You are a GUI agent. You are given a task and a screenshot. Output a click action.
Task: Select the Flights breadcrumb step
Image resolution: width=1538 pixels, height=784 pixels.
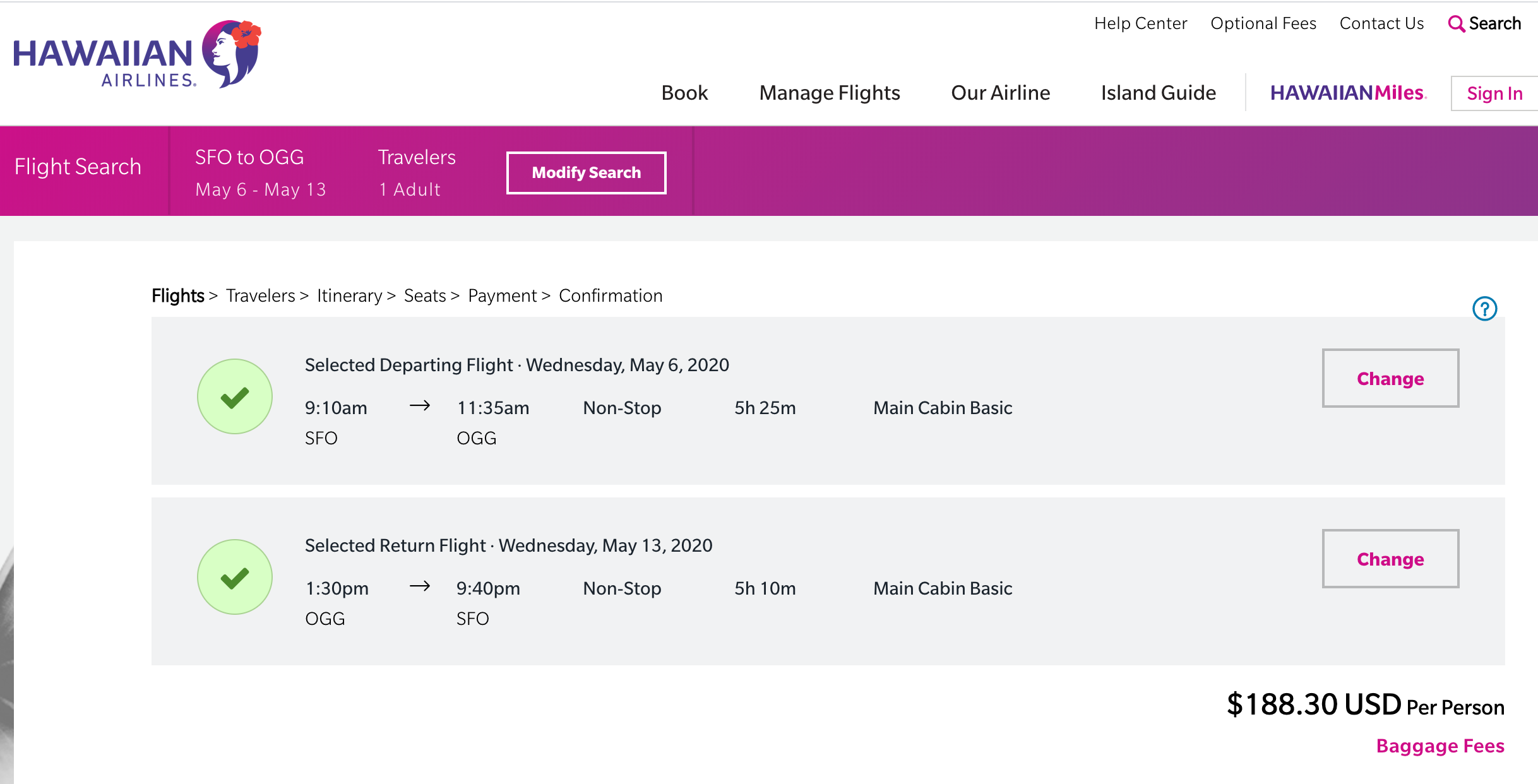pos(177,295)
